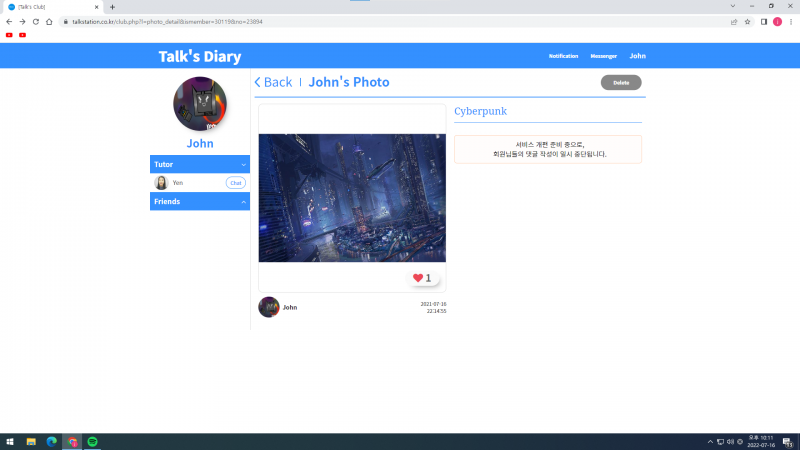Start chat with tutor Yen
This screenshot has width=800, height=450.
236,183
